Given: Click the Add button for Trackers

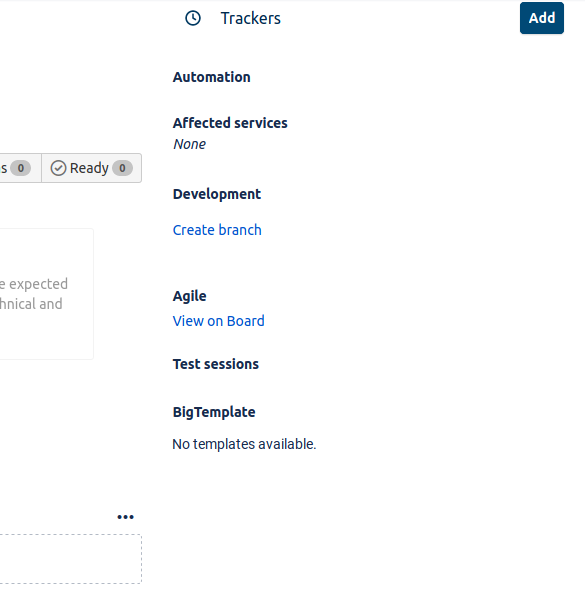Looking at the screenshot, I should point(542,18).
